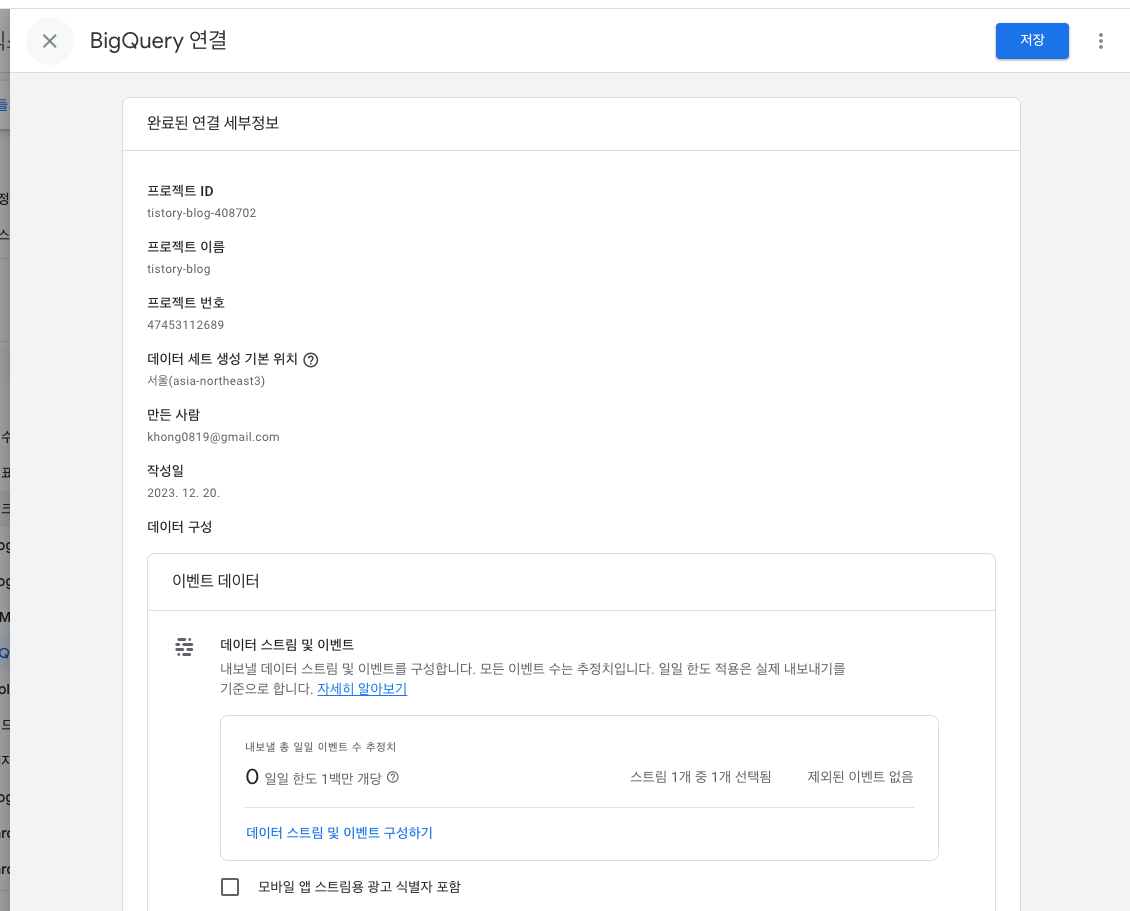The height and width of the screenshot is (911, 1130).
Task: Enable 모바일 앱 스트림용 광고 식별자 포함 checkbox
Action: point(230,886)
